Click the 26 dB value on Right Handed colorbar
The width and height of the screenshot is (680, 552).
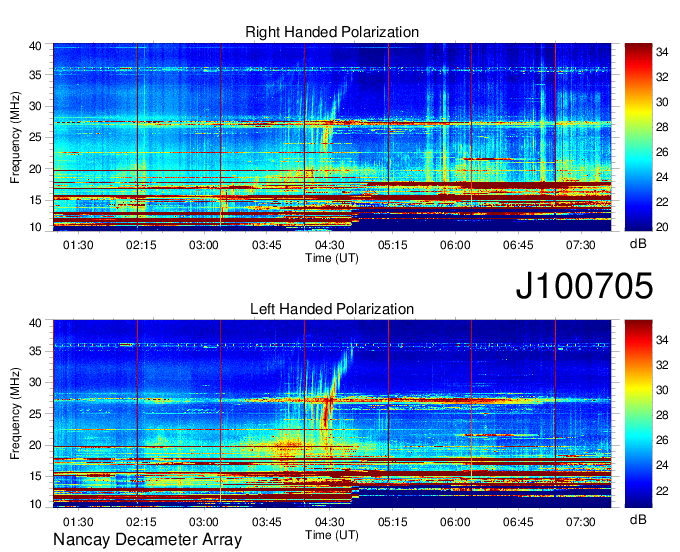tap(662, 152)
